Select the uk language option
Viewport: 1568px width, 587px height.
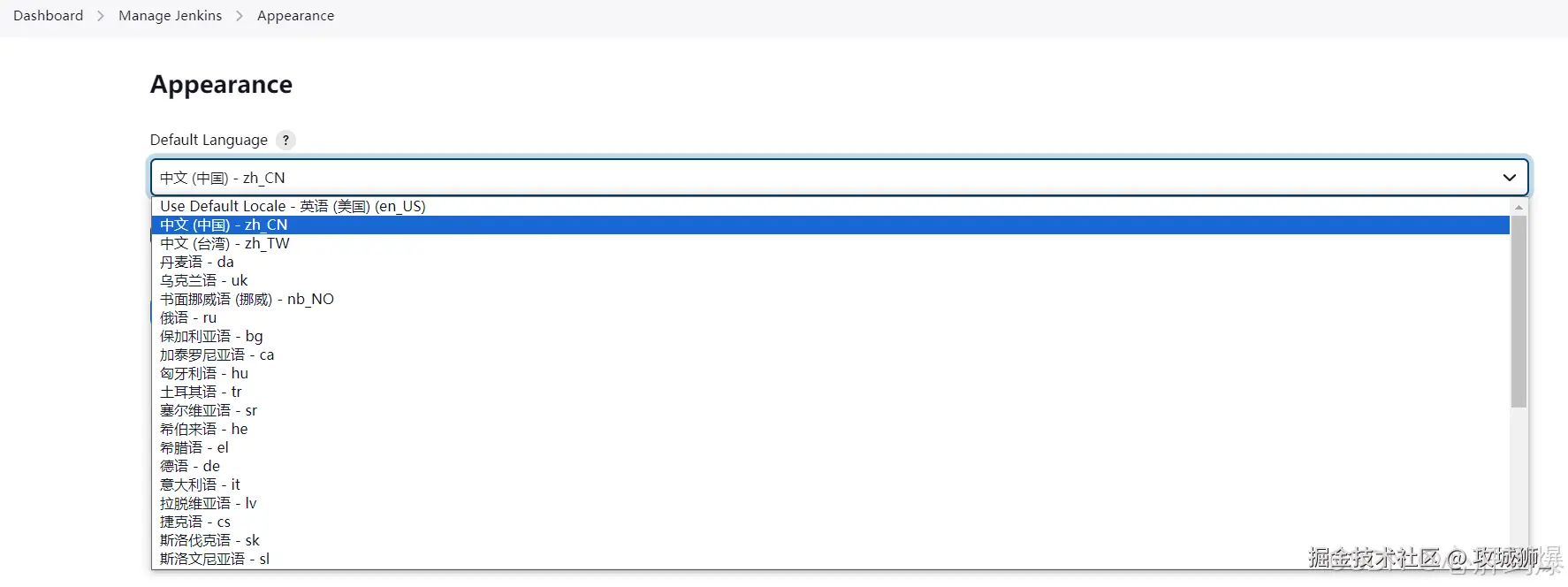coord(204,280)
